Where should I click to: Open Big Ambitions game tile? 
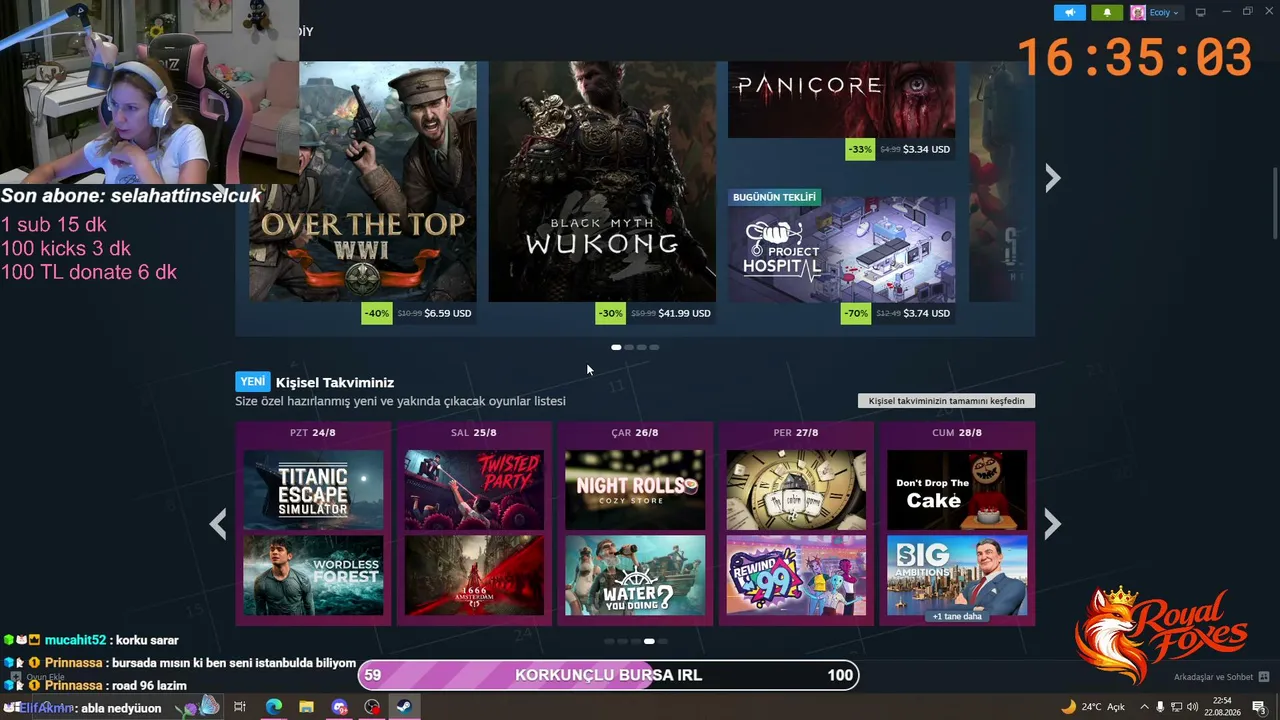tap(957, 572)
